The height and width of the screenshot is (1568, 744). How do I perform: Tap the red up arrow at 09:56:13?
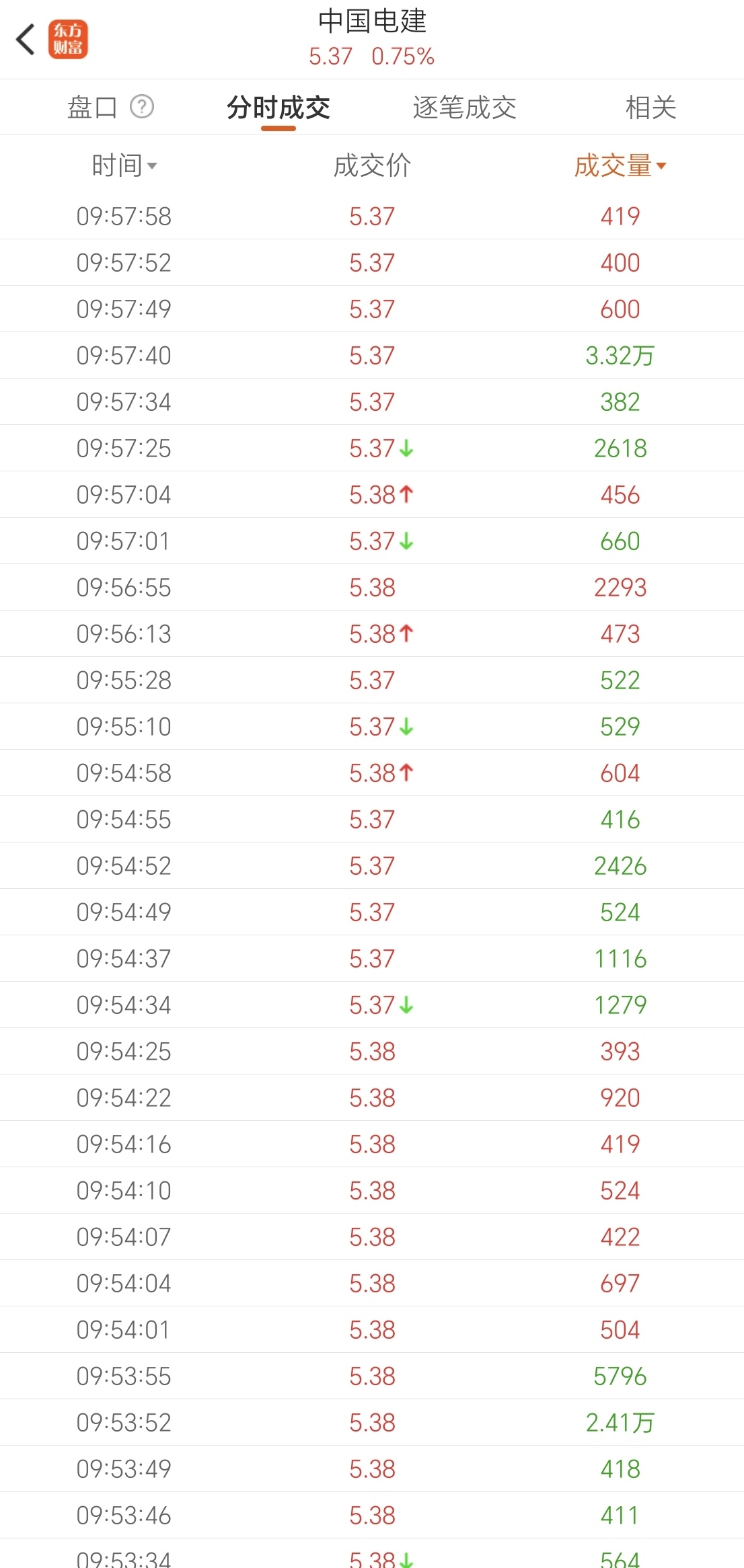[x=406, y=633]
